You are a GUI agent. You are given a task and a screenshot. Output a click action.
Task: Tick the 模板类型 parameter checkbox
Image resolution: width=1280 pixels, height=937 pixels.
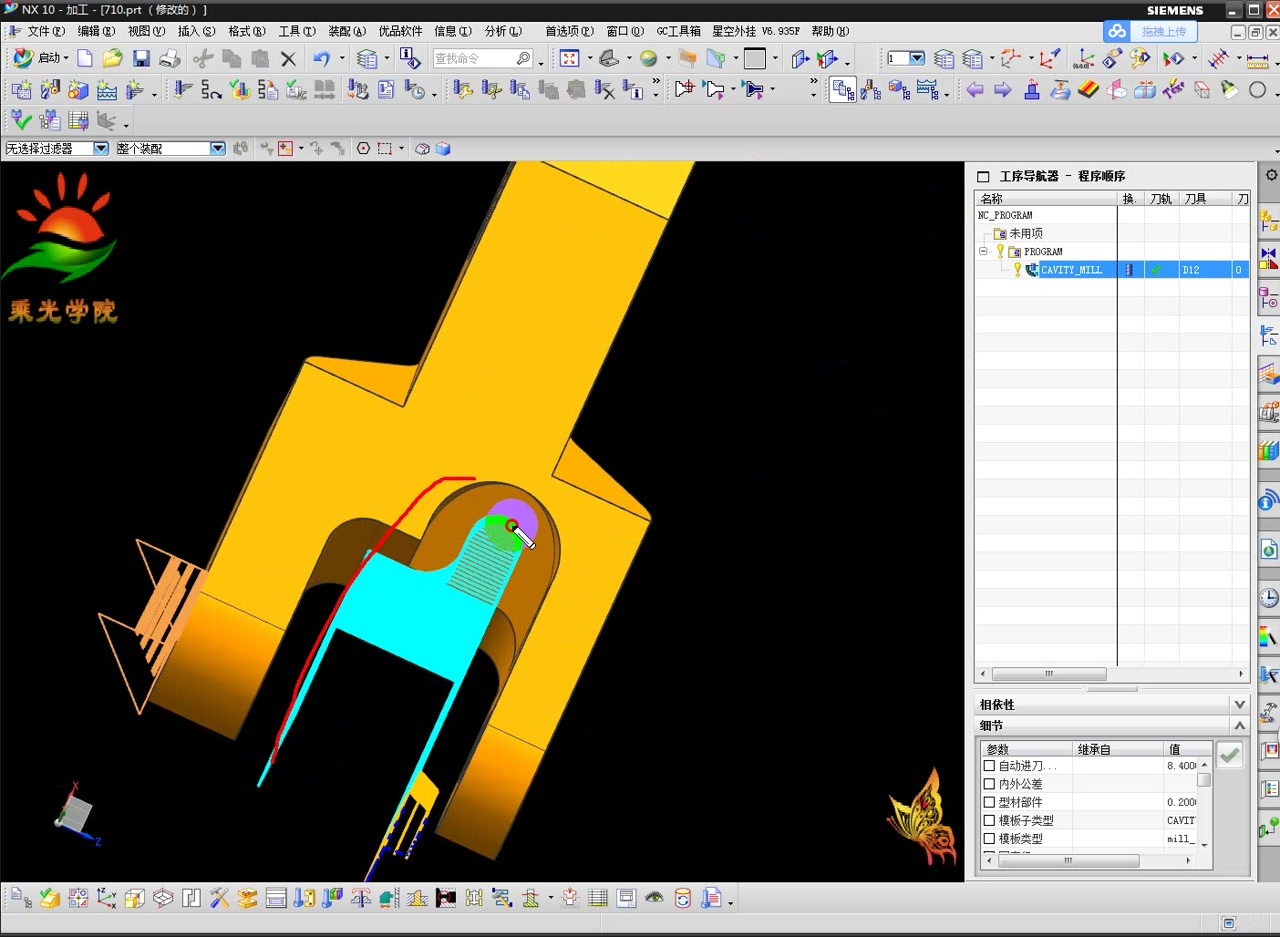point(989,839)
